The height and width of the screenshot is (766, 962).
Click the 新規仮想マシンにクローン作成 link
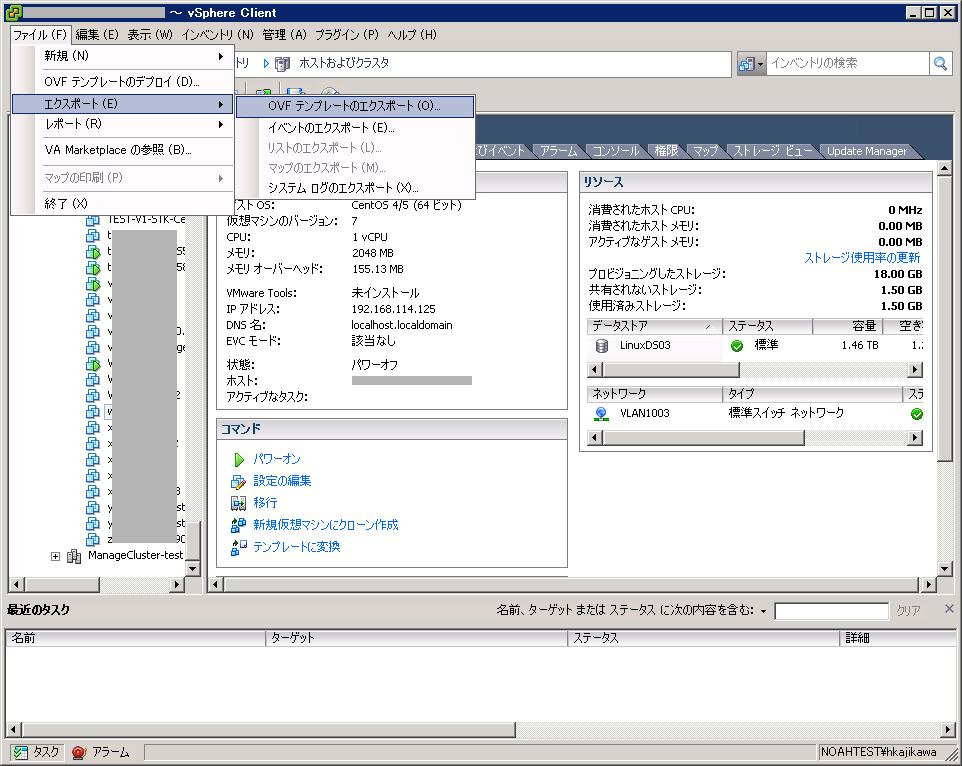(x=326, y=526)
